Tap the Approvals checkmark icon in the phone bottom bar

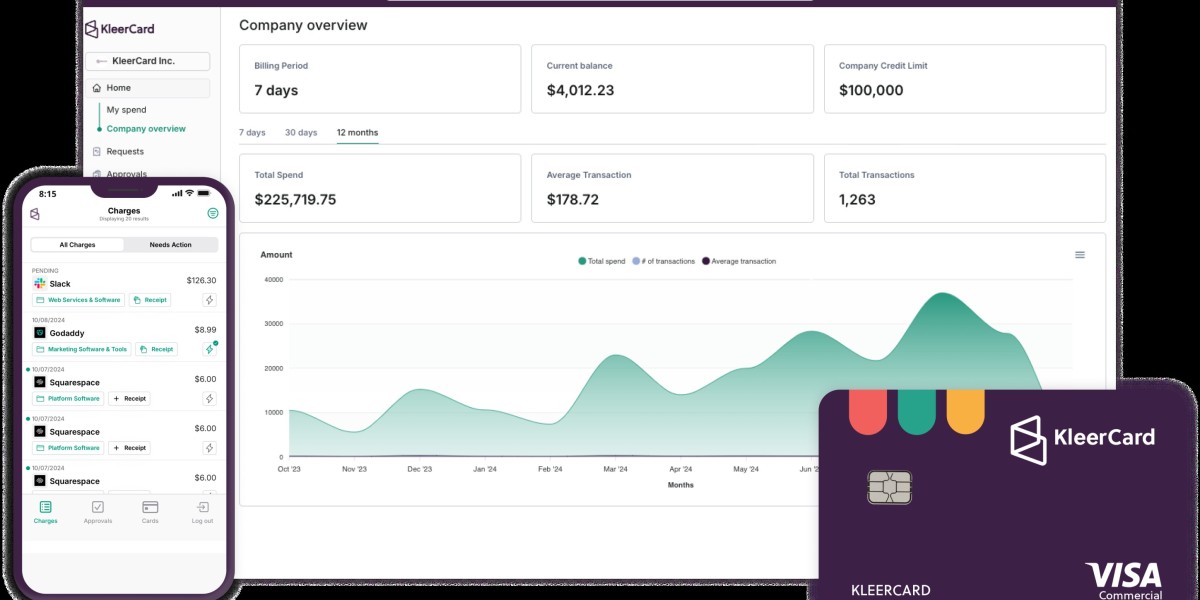[97, 507]
